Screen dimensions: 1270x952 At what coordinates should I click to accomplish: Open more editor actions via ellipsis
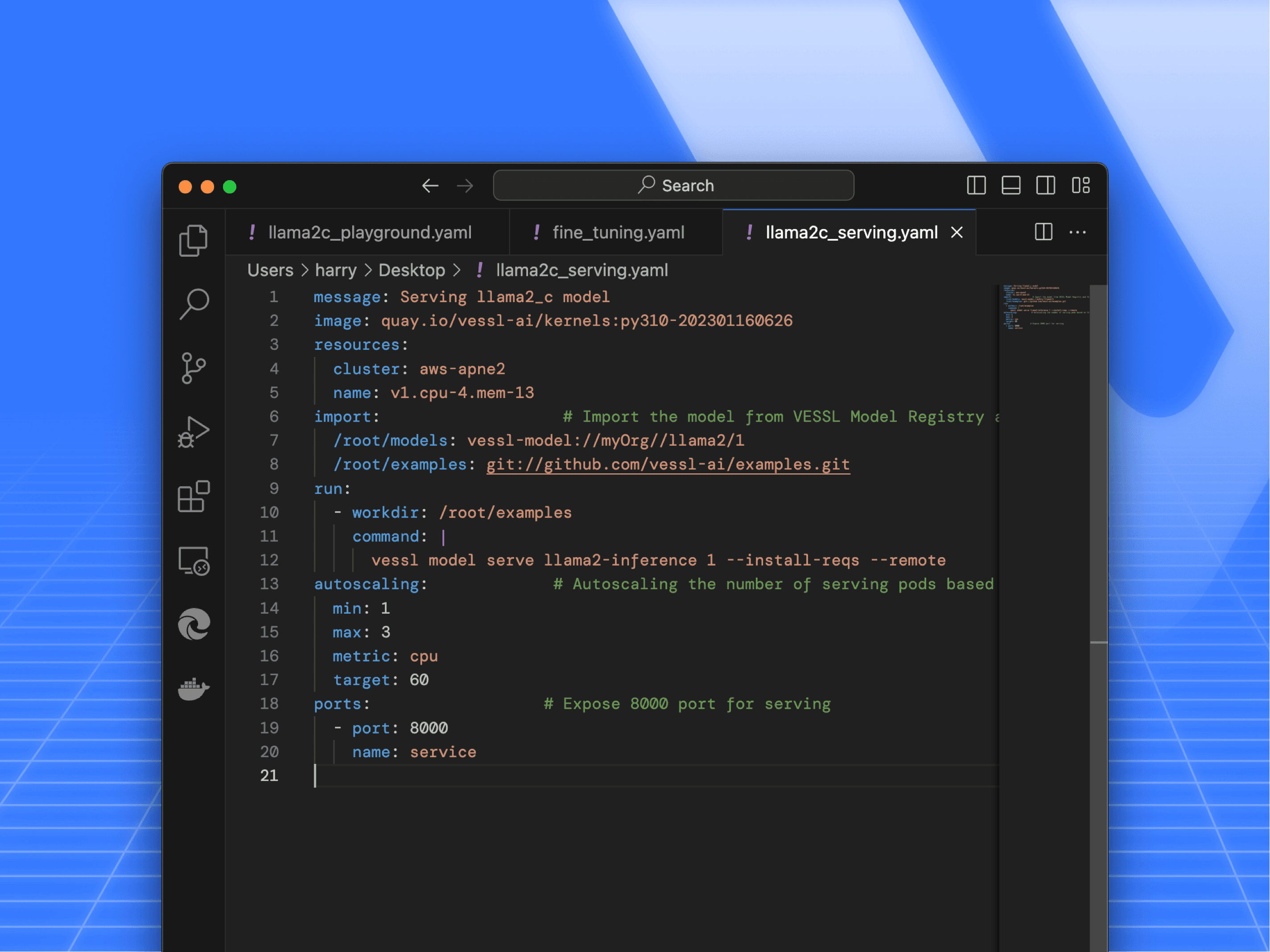coord(1078,232)
